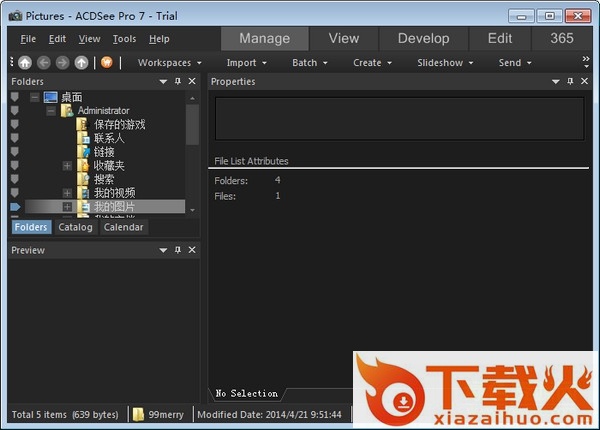Go up one folder level
Screen dimensions: 600x430
82,63
